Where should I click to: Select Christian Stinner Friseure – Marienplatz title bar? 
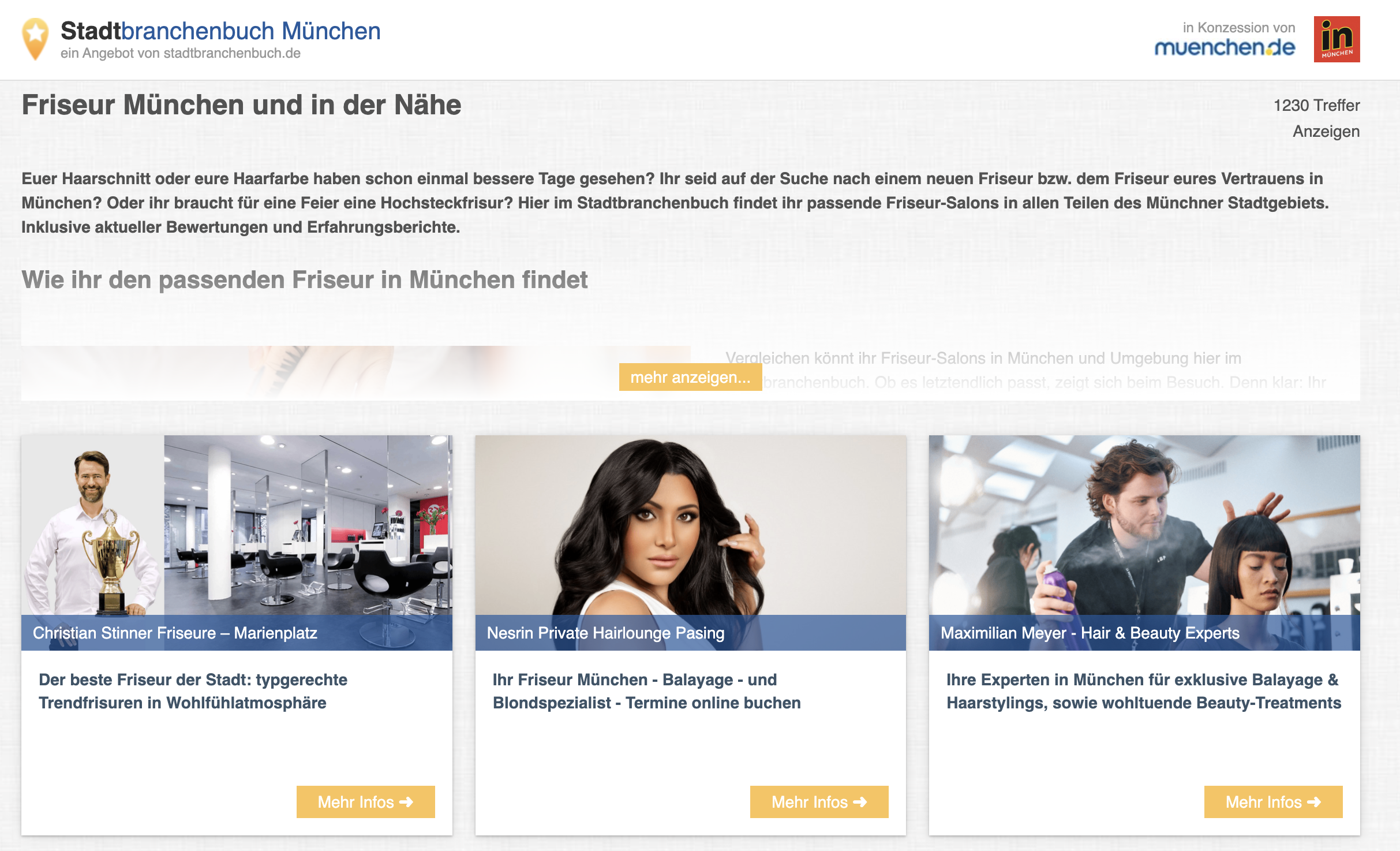pos(237,633)
